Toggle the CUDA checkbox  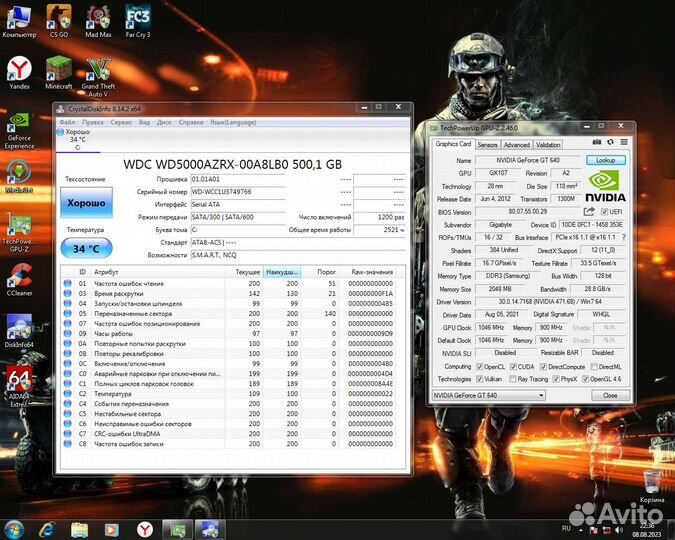pyautogui.click(x=513, y=367)
